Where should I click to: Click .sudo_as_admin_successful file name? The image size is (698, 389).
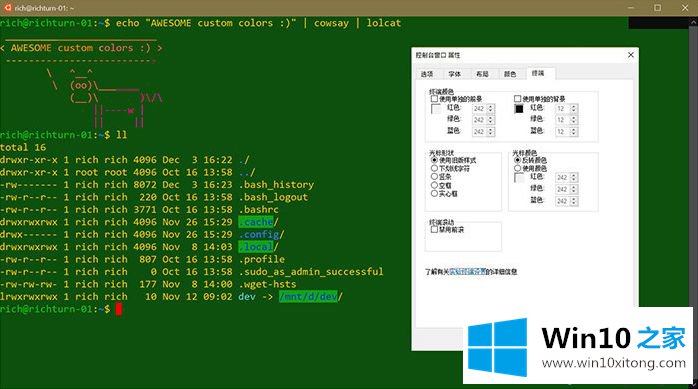(311, 271)
